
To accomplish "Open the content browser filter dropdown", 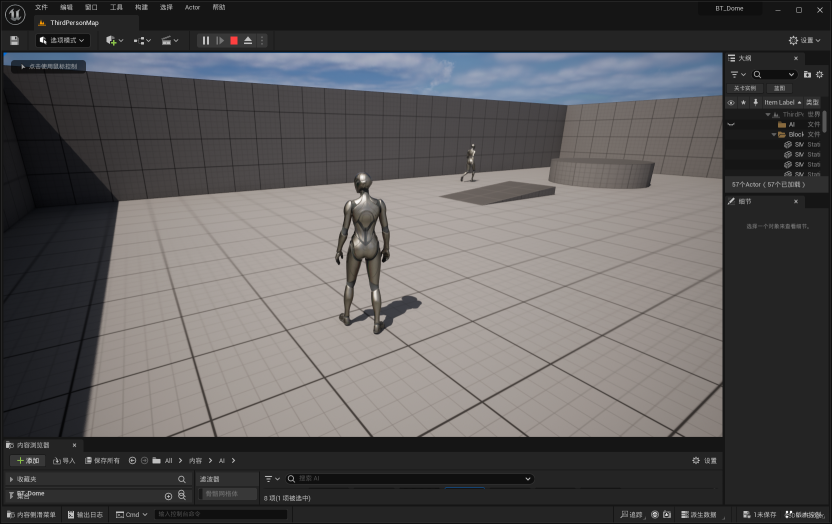I will click(x=272, y=479).
